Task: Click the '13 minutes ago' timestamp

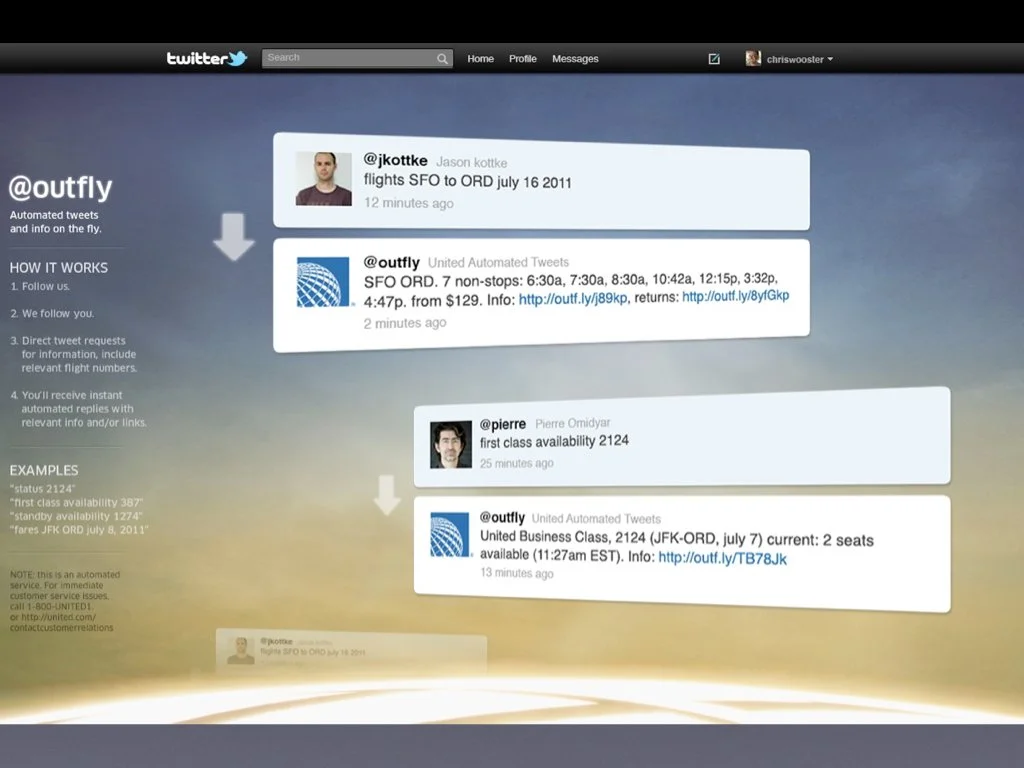Action: tap(517, 573)
